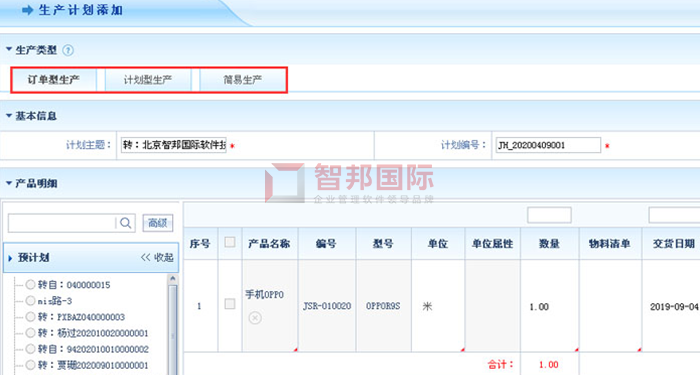Viewport: 700px width, 375px height.
Task: Click 单位 column header
Action: 438,244
